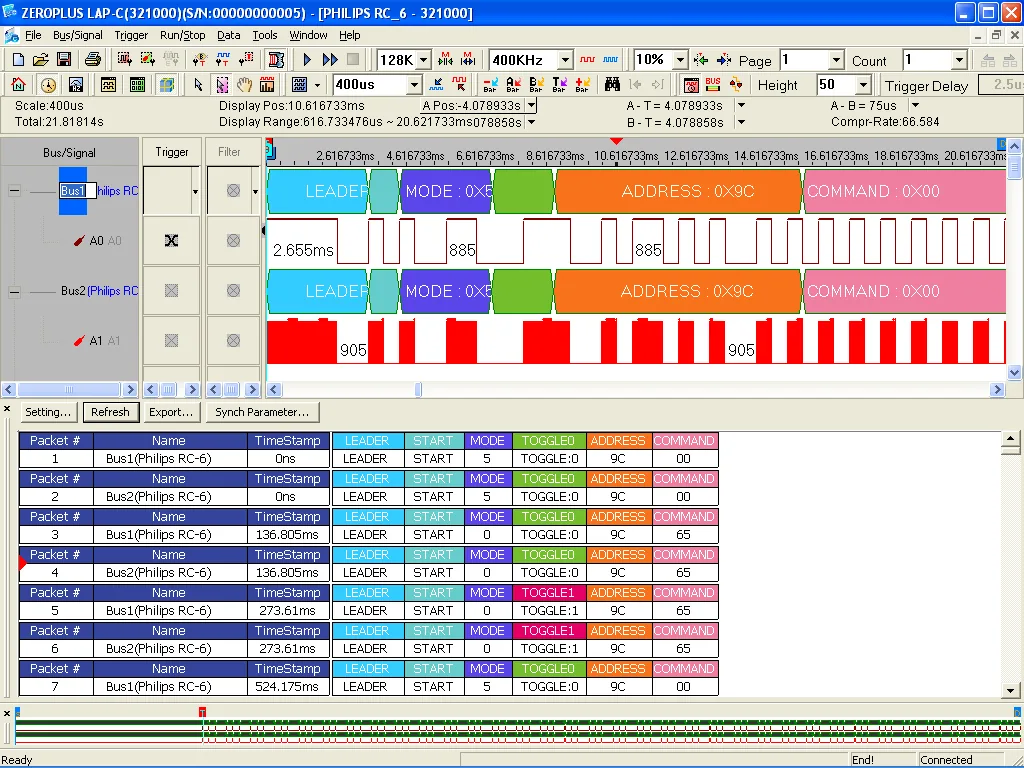The image size is (1024, 768).
Task: Click the Synch Parameter... button
Action: pos(262,412)
